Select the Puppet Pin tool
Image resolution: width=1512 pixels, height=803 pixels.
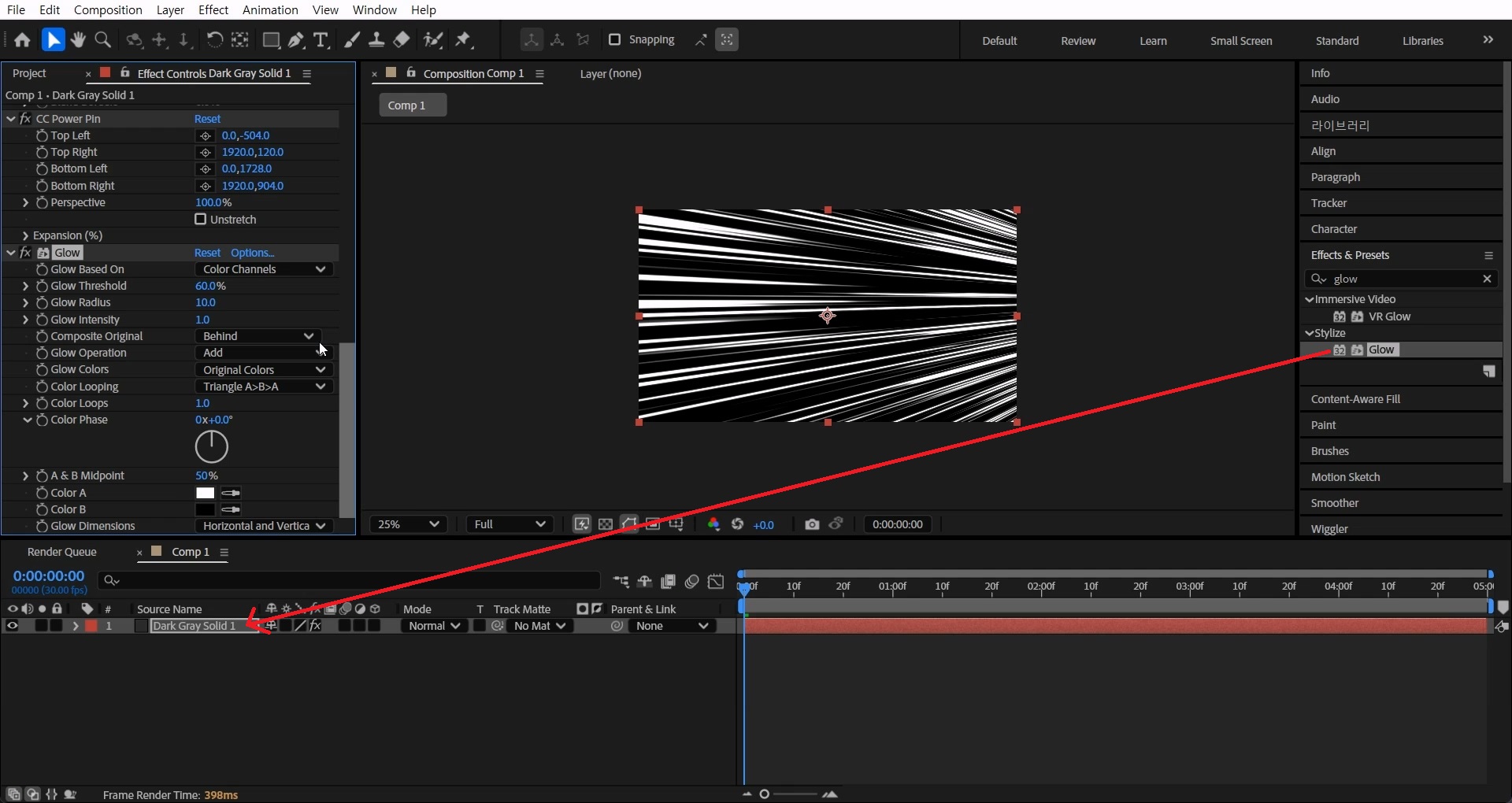(x=464, y=39)
